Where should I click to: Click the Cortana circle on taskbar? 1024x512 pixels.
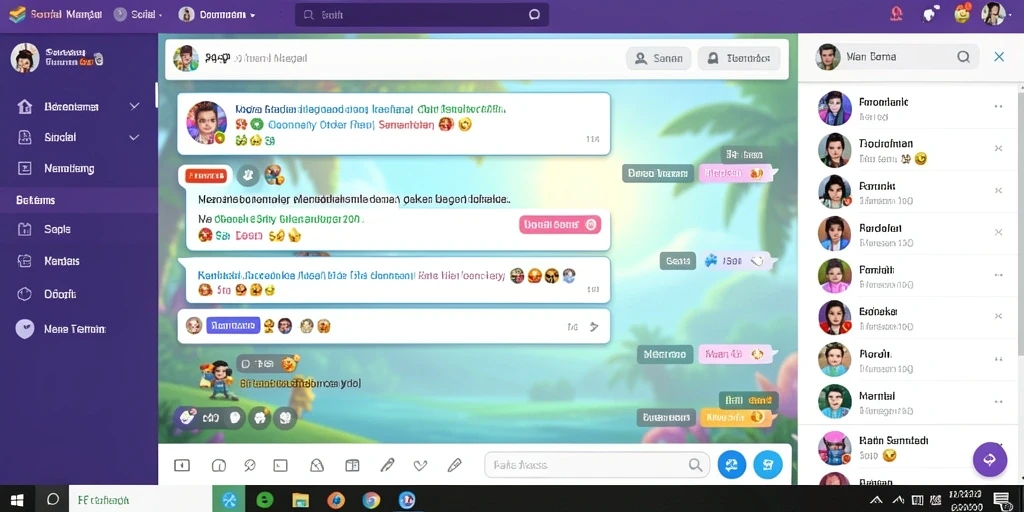pos(53,500)
